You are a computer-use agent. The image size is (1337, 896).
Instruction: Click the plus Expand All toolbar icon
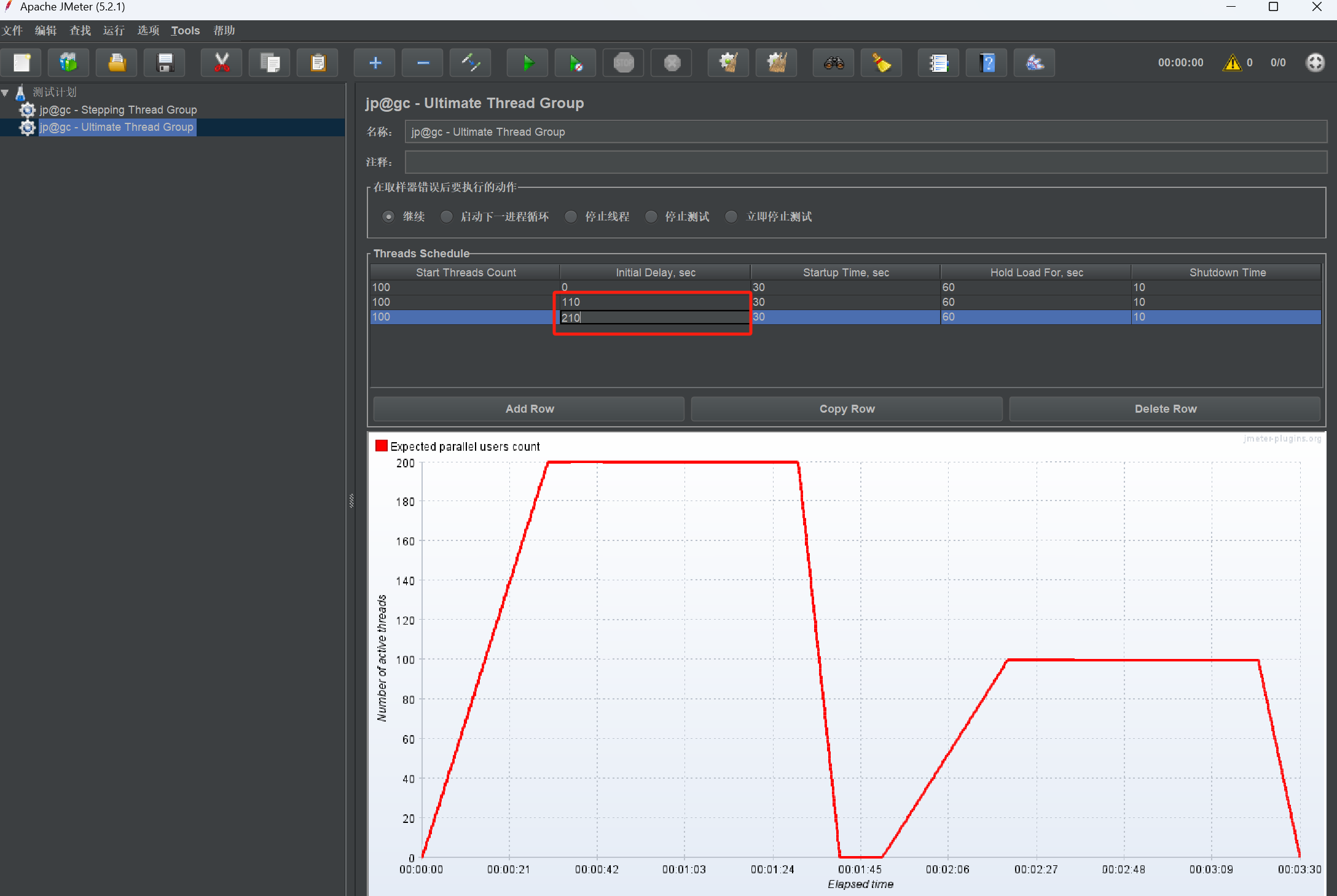coord(375,63)
